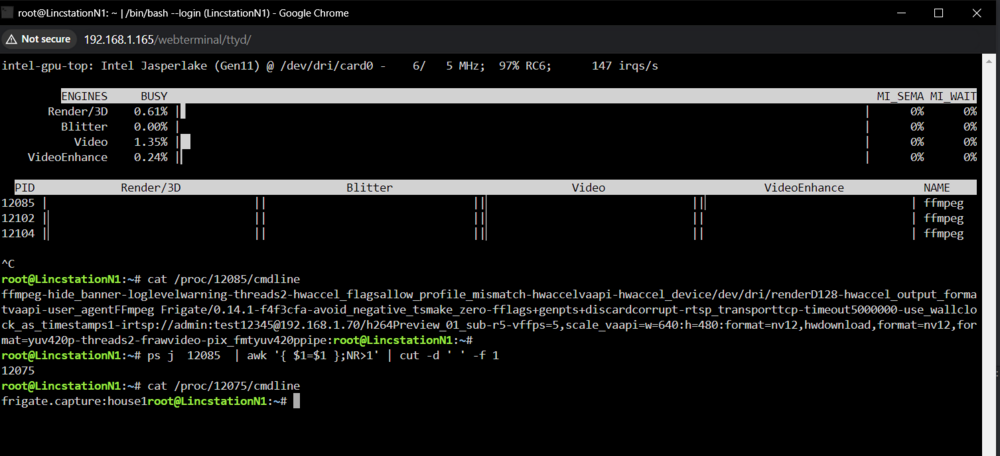
Task: Click PID 12102 process row
Action: tap(489, 219)
